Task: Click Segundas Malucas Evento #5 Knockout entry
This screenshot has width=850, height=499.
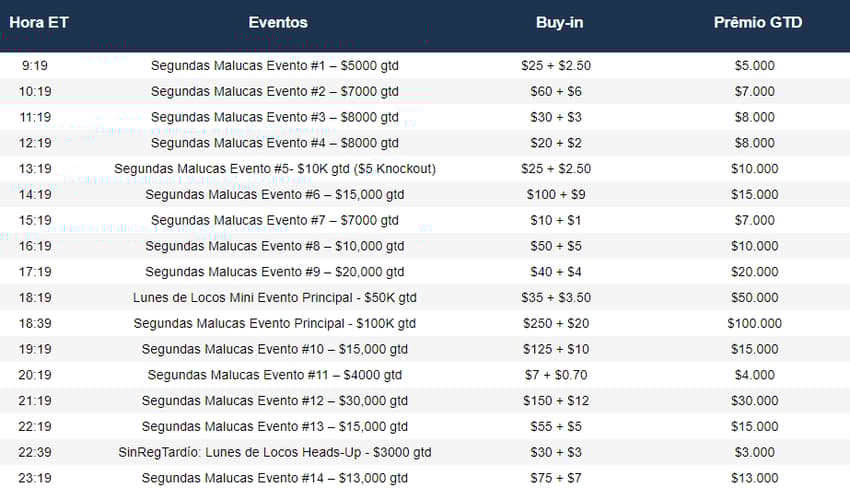Action: [x=274, y=169]
